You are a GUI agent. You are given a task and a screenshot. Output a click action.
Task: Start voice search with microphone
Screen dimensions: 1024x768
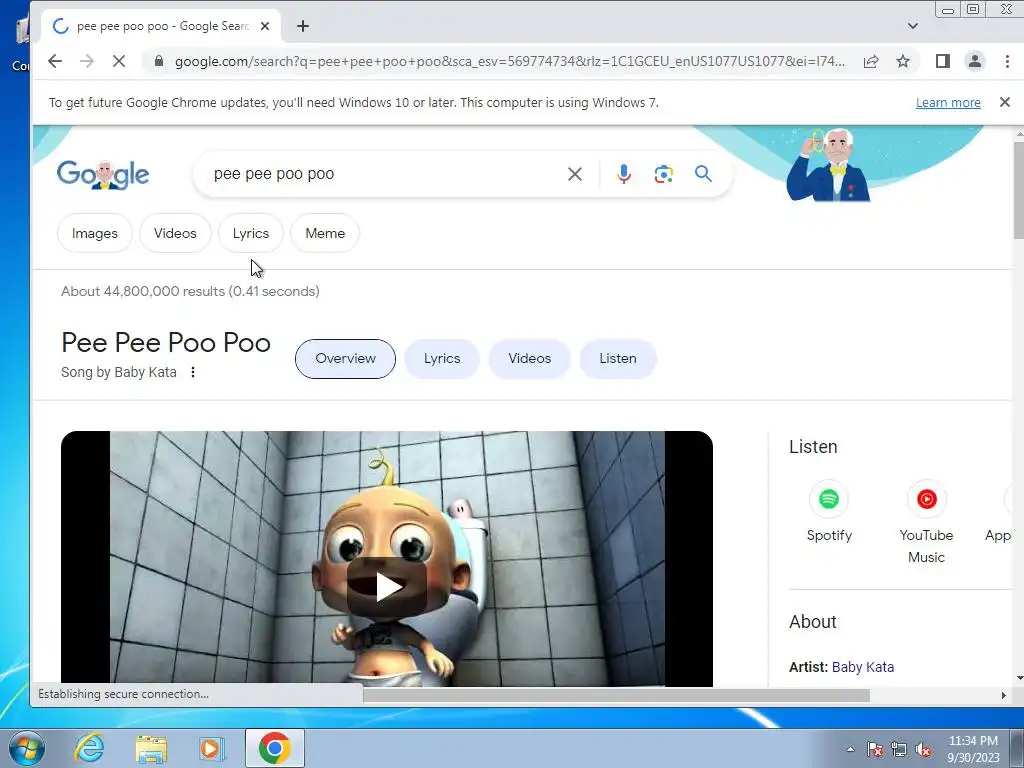624,174
